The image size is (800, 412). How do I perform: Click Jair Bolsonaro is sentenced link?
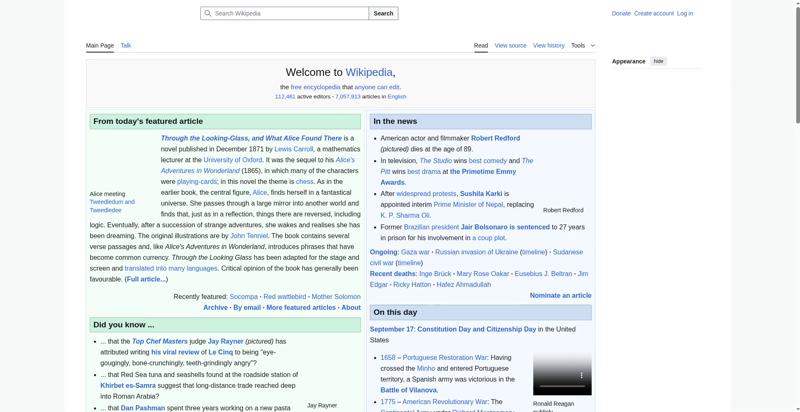(x=505, y=227)
